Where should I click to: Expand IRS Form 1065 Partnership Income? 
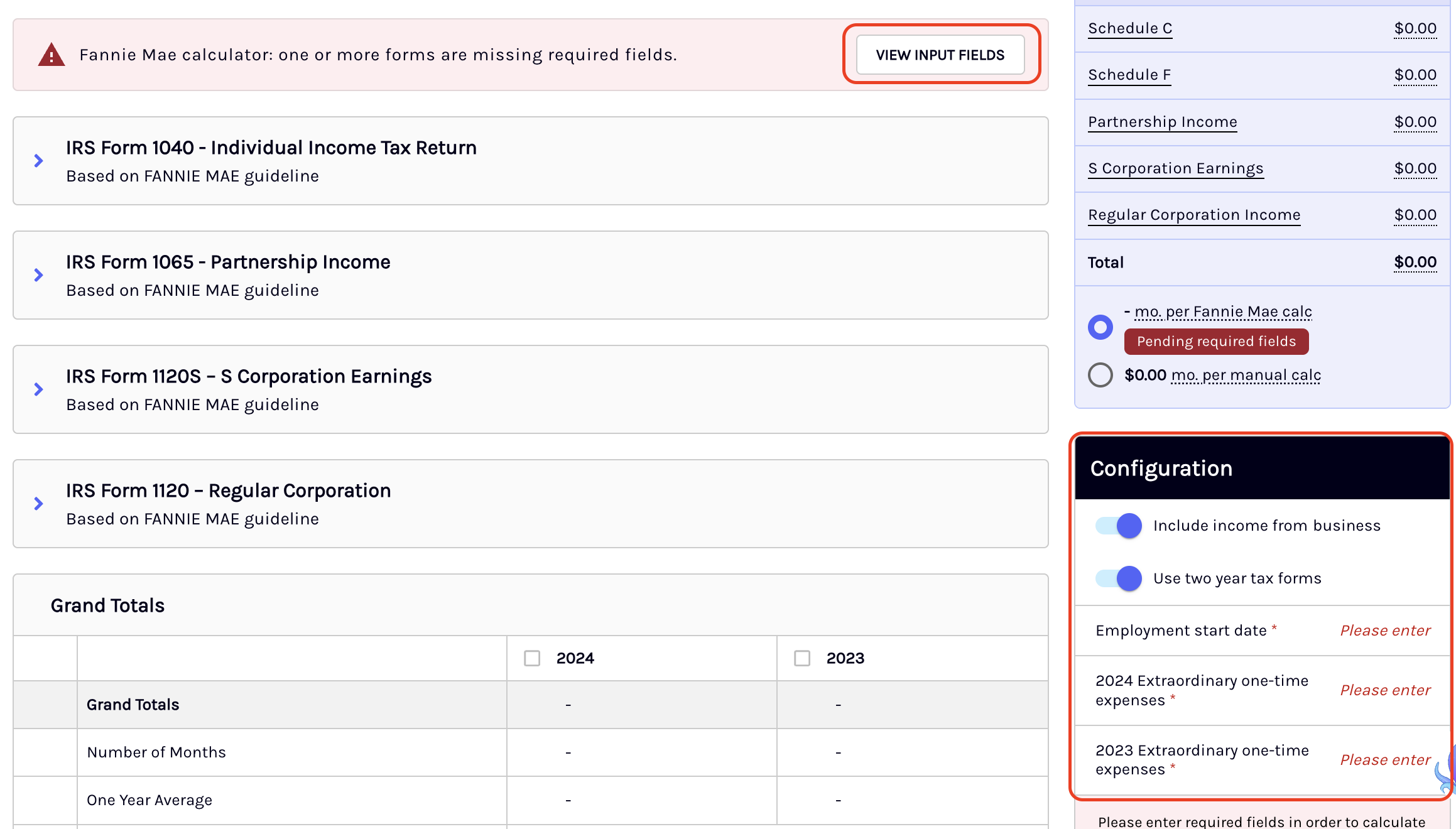[38, 275]
